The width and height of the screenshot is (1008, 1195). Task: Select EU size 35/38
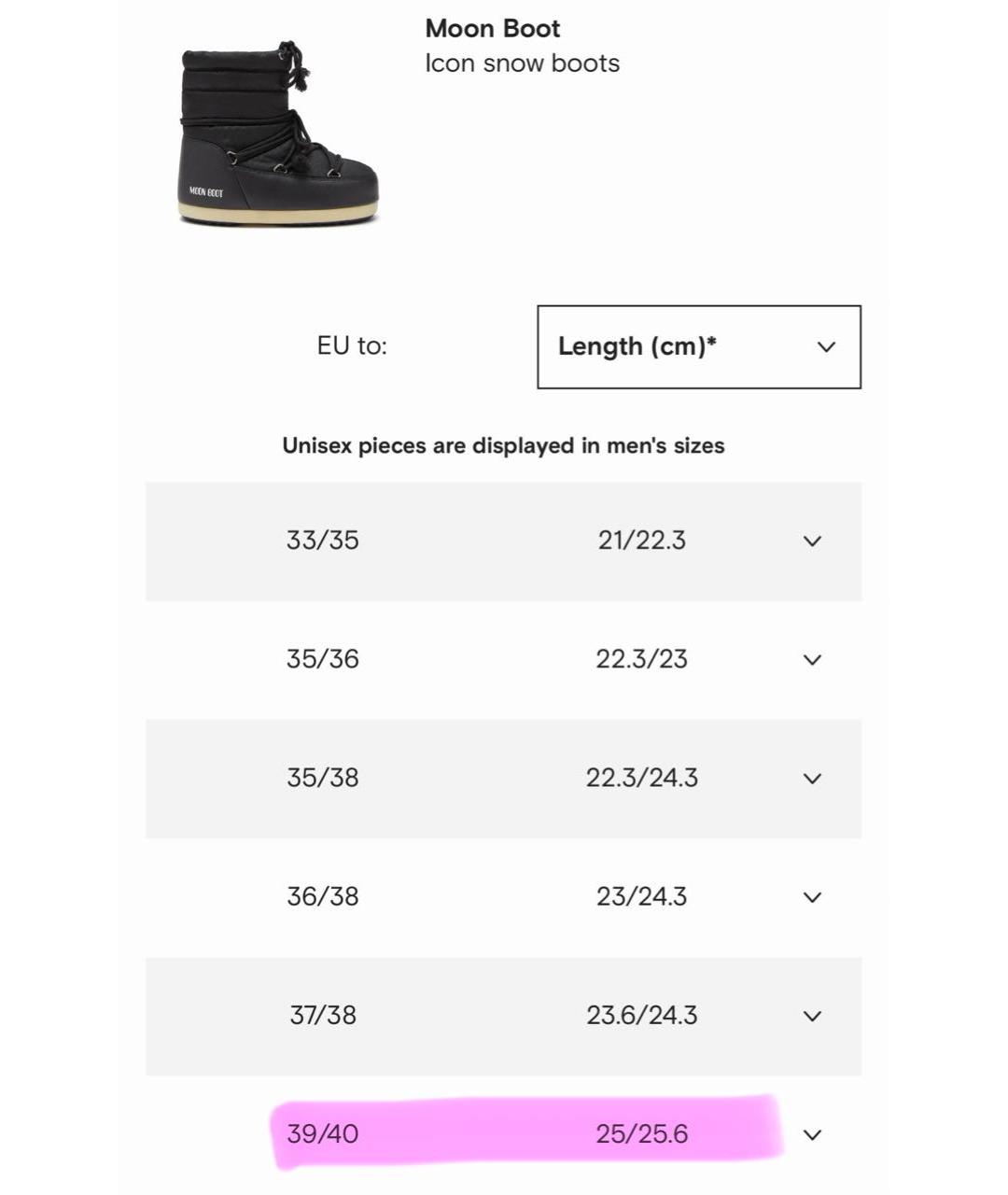[323, 778]
